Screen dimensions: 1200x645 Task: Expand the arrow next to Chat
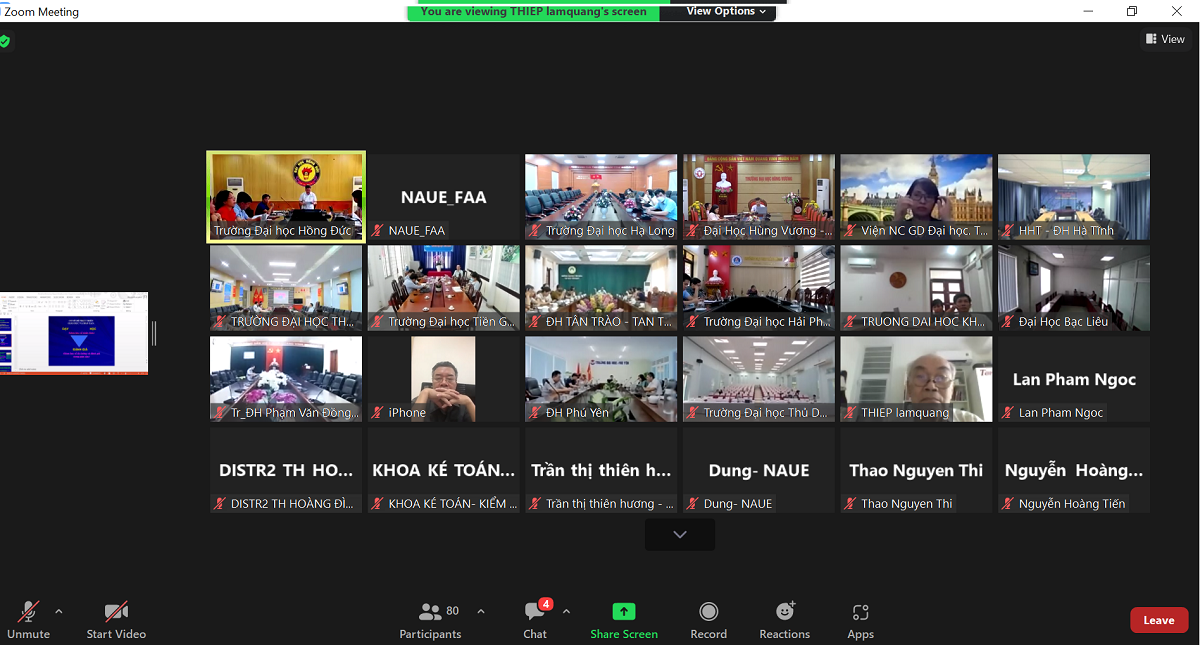coord(566,611)
